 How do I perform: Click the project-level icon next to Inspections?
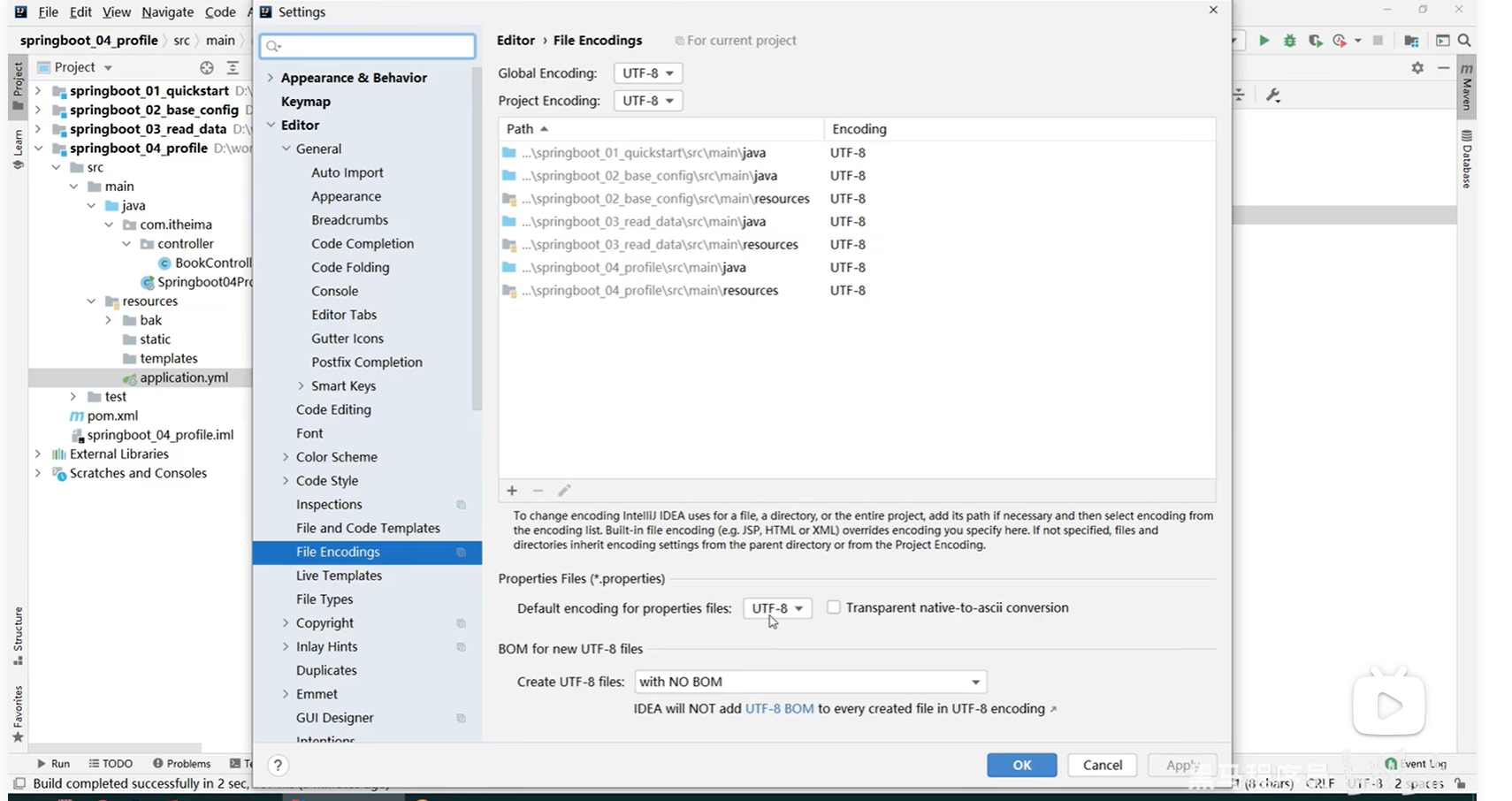(461, 505)
